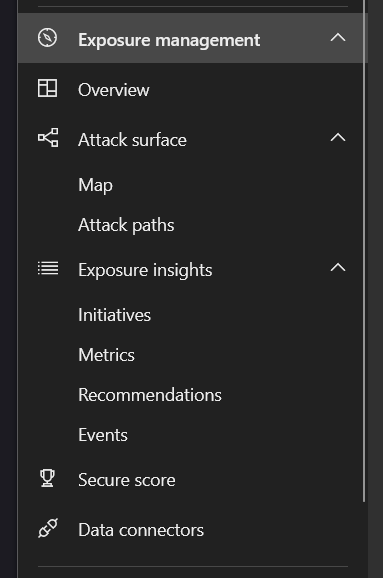Open the Events item
Viewport: 383px width, 578px height.
coord(103,435)
